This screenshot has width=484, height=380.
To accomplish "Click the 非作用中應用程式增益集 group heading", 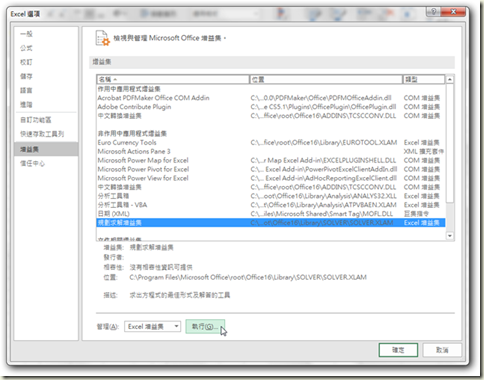I will pyautogui.click(x=132, y=134).
